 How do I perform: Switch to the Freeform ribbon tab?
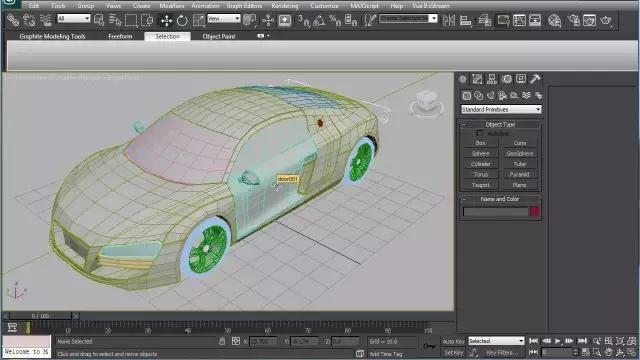click(x=120, y=36)
